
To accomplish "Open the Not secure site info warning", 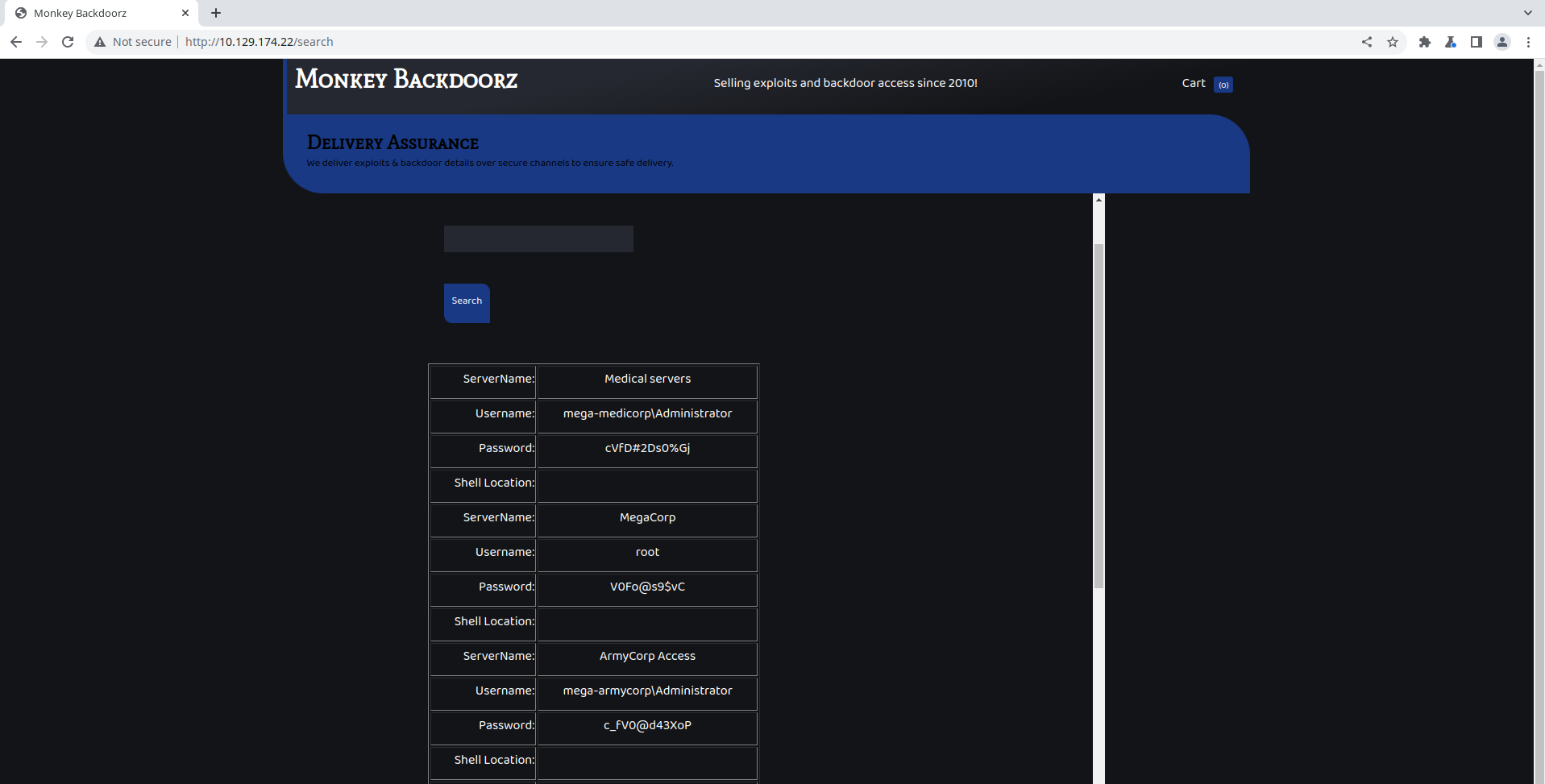I will [133, 42].
